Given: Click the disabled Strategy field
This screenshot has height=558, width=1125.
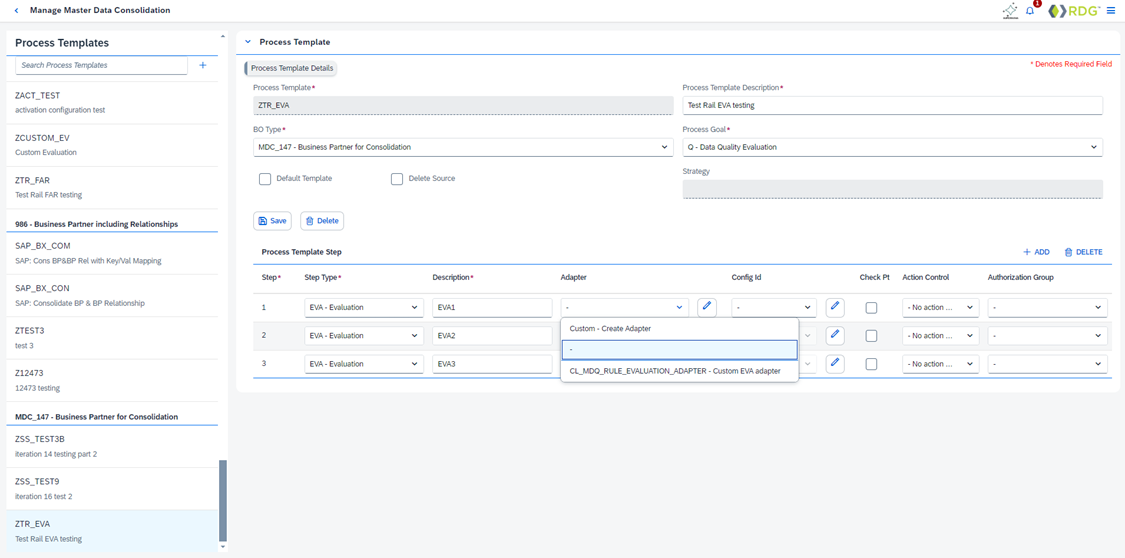Looking at the screenshot, I should coord(892,189).
